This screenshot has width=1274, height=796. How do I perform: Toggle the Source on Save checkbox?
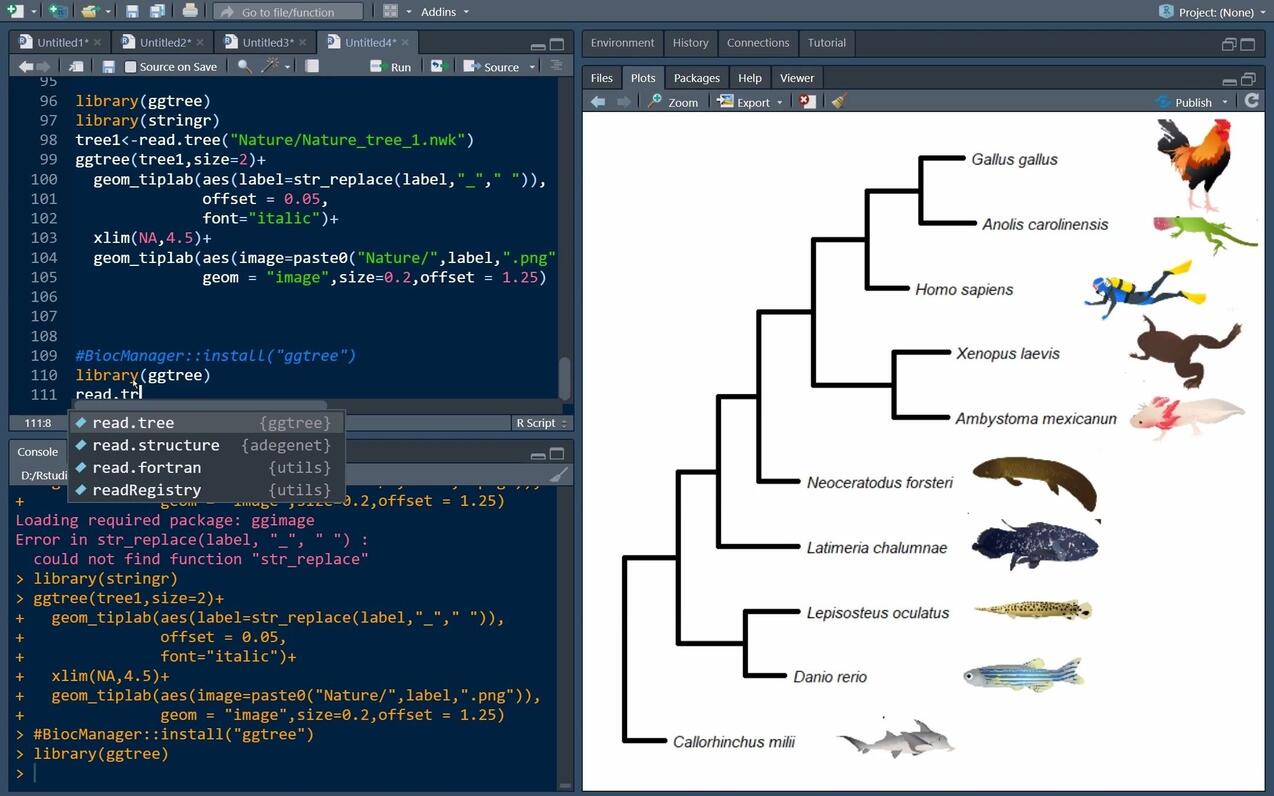click(x=131, y=67)
